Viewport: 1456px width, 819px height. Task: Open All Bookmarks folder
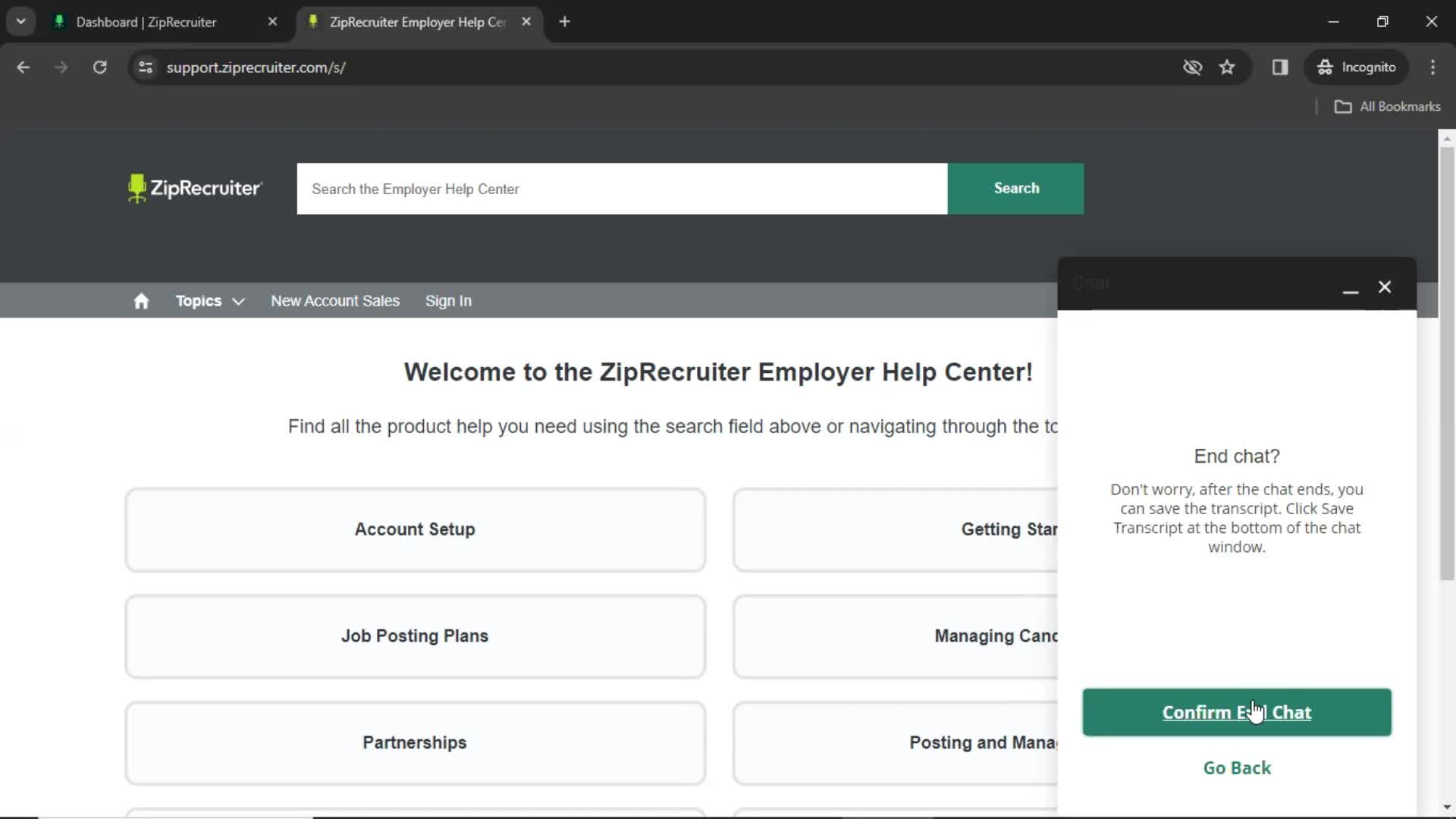pos(1388,107)
